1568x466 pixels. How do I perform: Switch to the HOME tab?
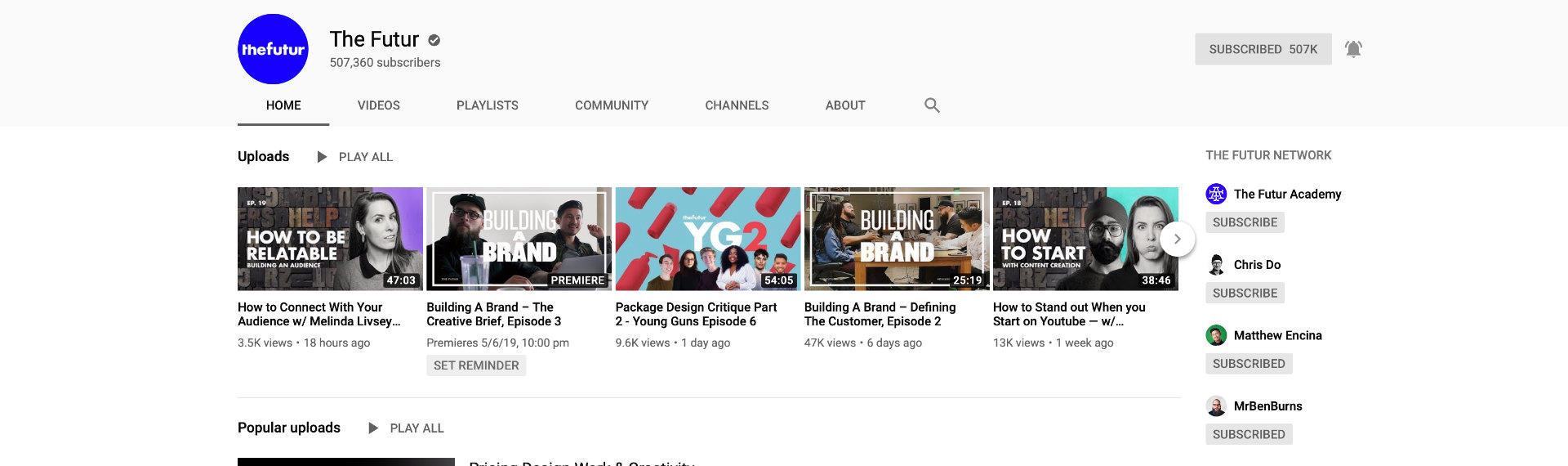click(x=283, y=105)
